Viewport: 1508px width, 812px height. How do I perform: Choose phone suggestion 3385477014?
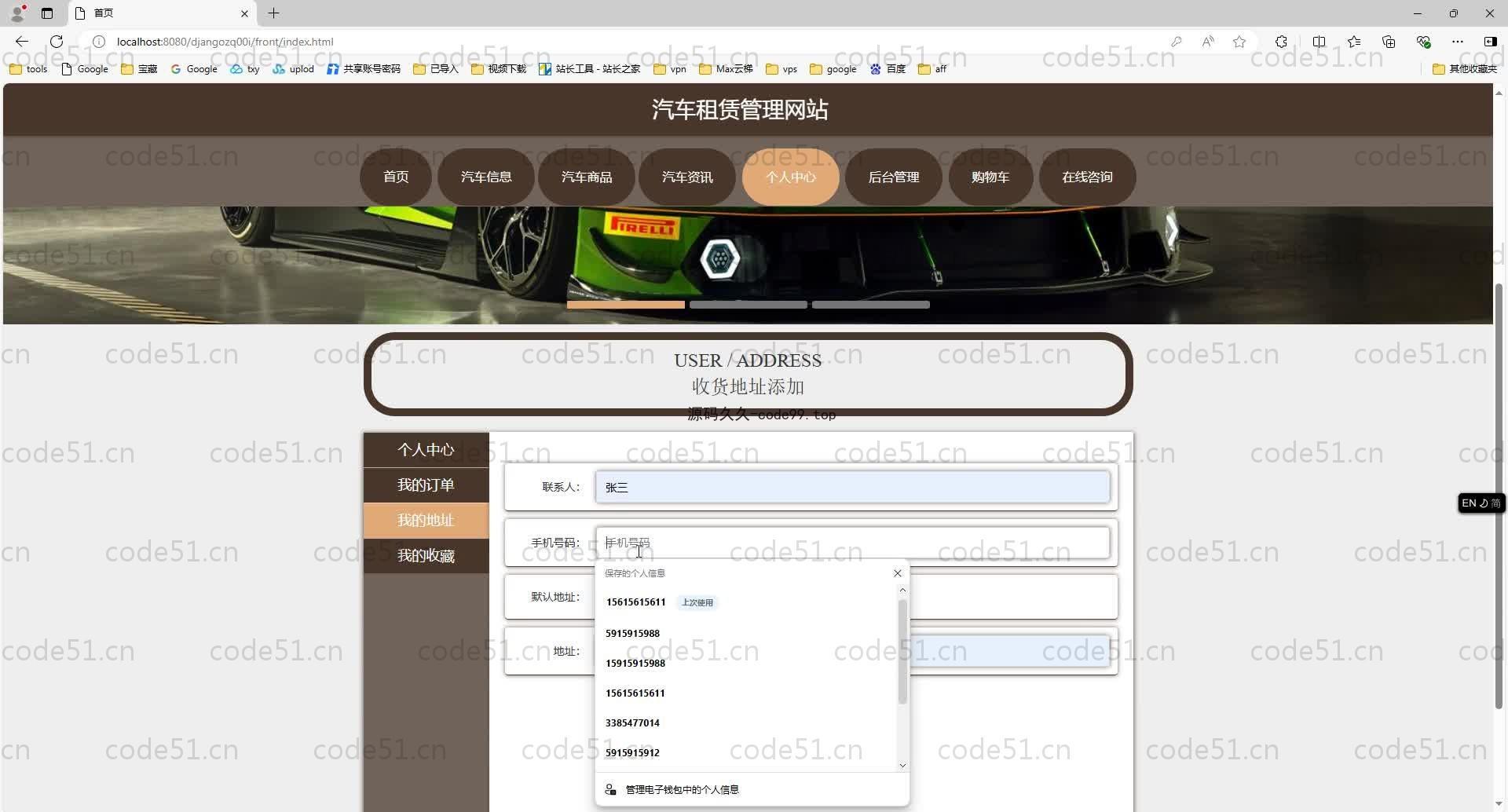(746, 722)
